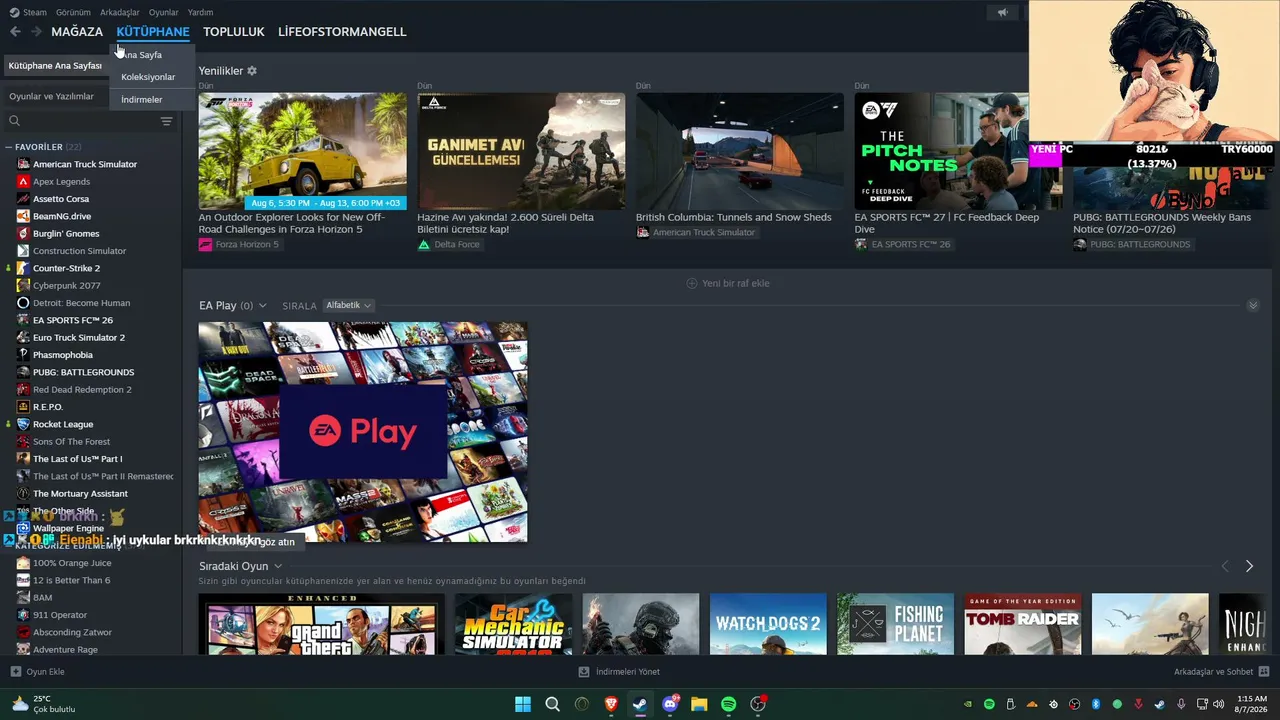Select the Fishing Planet game cover
1280x720 pixels.
(x=895, y=624)
